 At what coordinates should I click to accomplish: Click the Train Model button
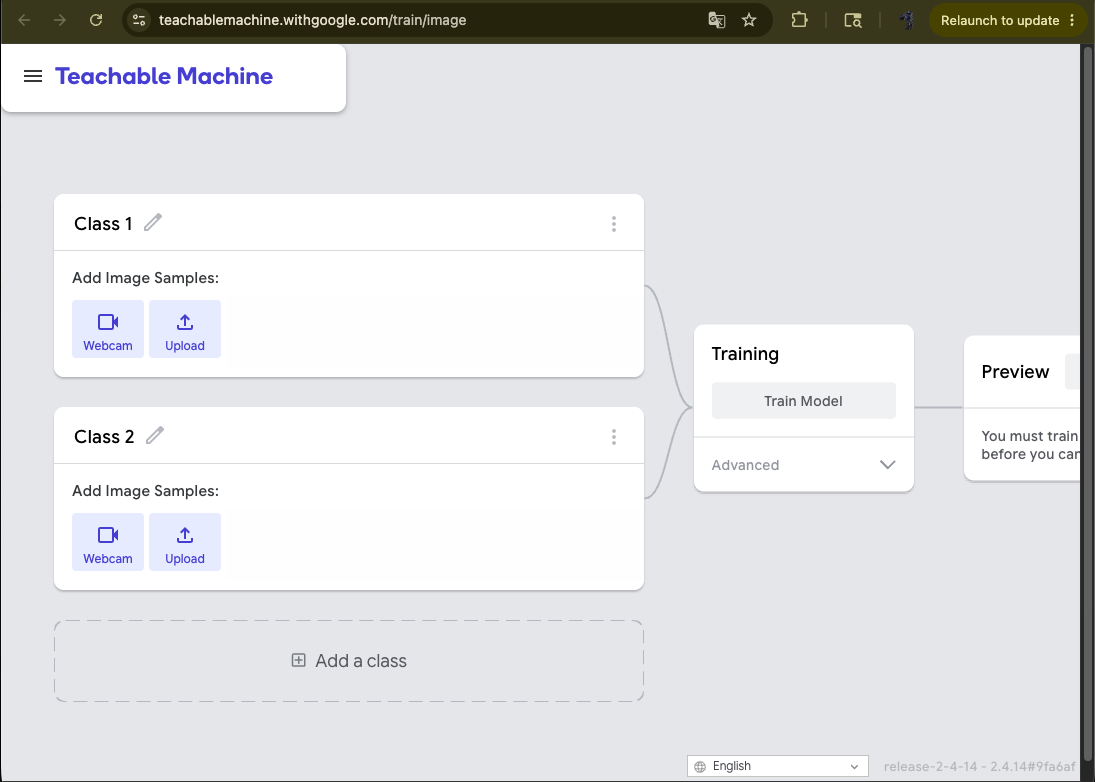[x=804, y=401]
